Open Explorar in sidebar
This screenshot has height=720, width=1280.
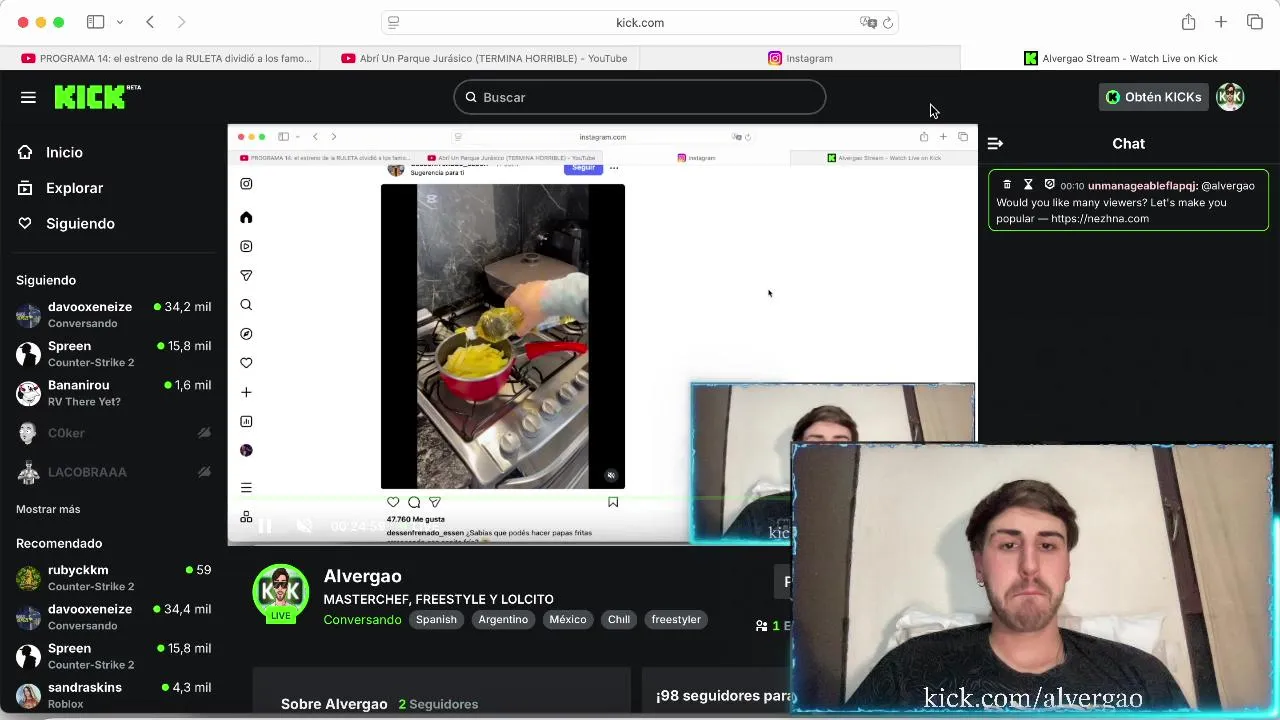coord(60,188)
